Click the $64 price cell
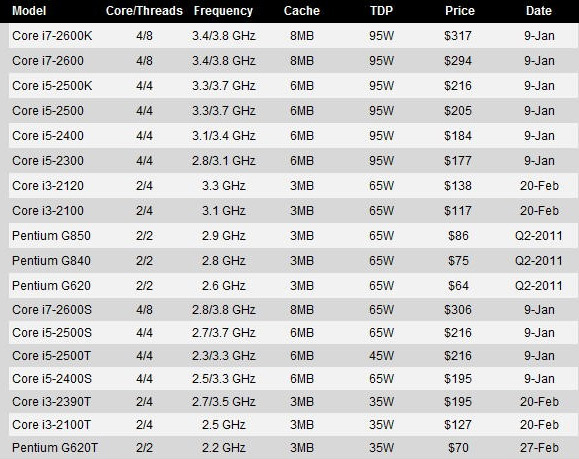This screenshot has width=579, height=459. click(458, 285)
